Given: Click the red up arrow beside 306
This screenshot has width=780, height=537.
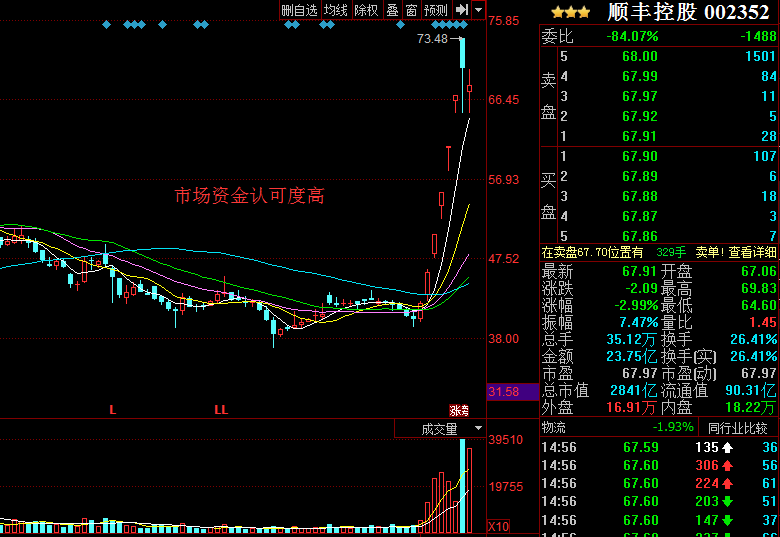Looking at the screenshot, I should [727, 465].
